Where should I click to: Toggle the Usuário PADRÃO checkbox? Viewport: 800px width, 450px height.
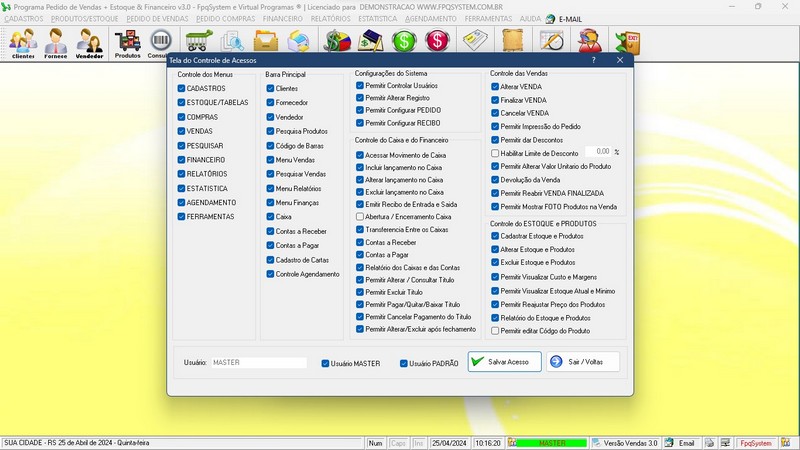click(404, 364)
